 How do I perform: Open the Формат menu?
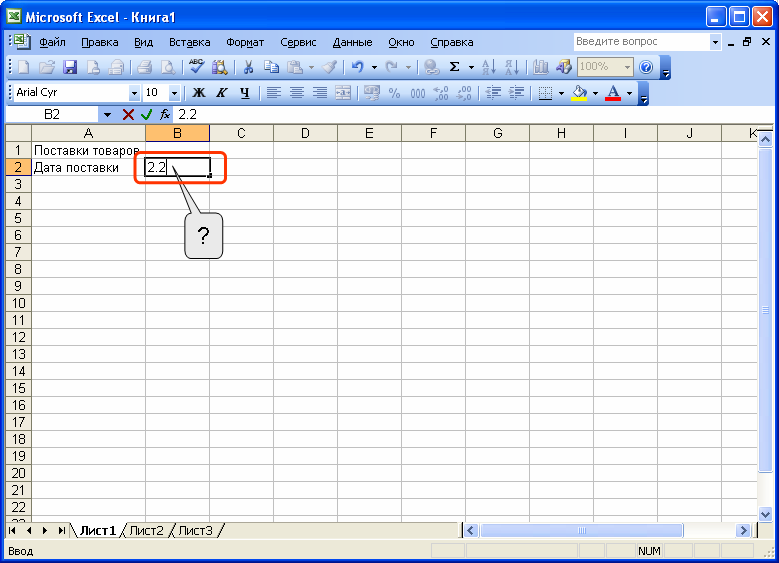coord(245,42)
